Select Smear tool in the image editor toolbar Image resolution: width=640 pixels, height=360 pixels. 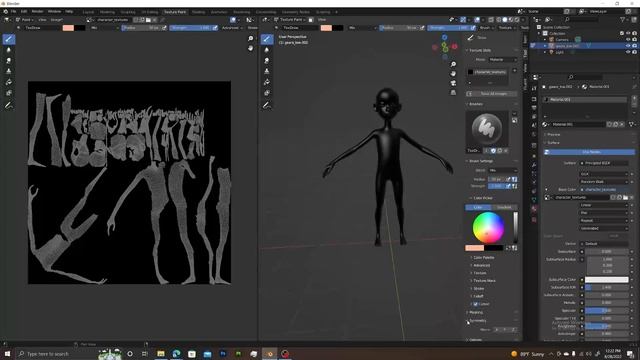click(9, 60)
